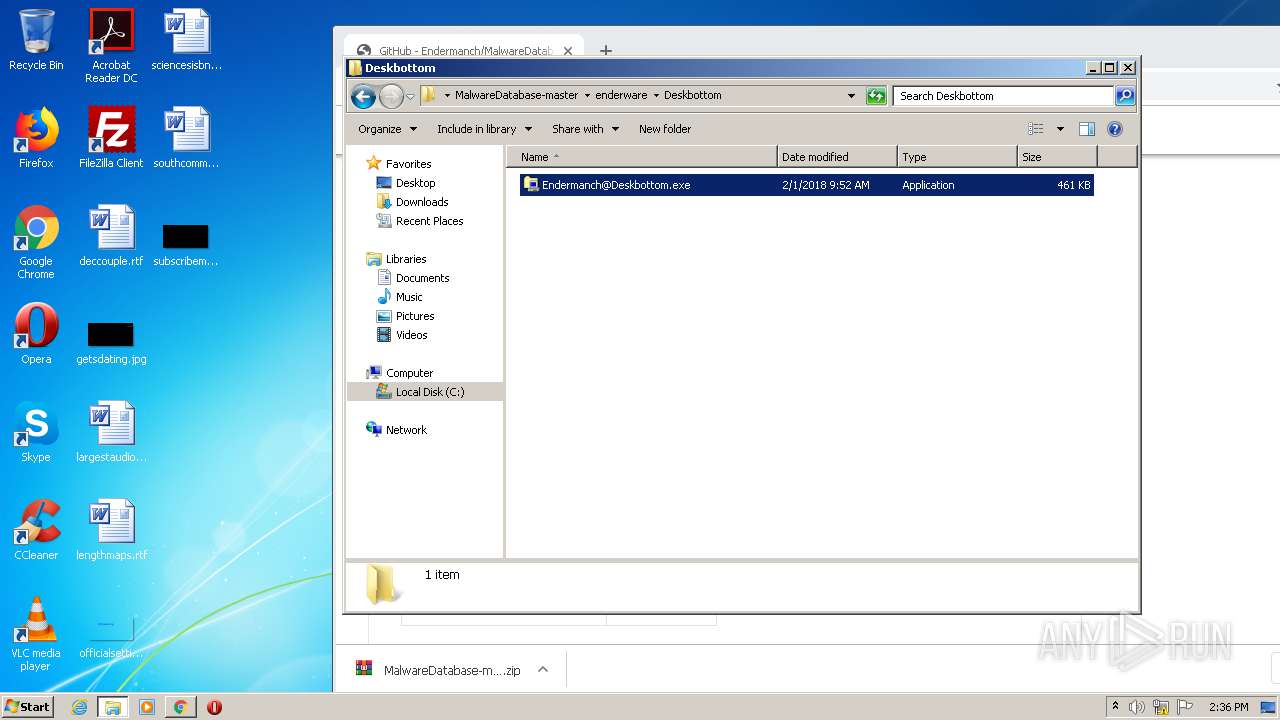The width and height of the screenshot is (1280, 720).
Task: Open Pictures library in navigation pane
Action: [x=414, y=316]
